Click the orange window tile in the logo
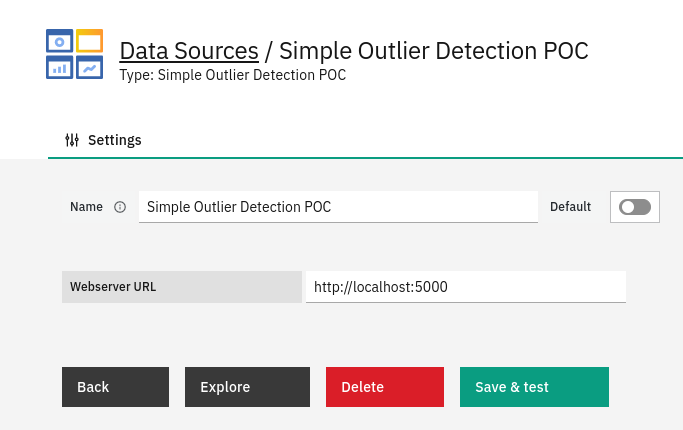The width and height of the screenshot is (683, 430). pyautogui.click(x=90, y=41)
